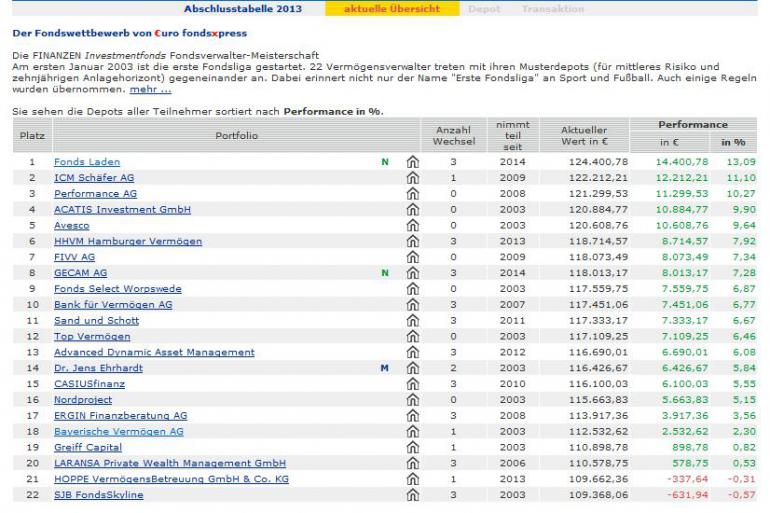Click green N badge in Fonds Laden row

tap(384, 162)
